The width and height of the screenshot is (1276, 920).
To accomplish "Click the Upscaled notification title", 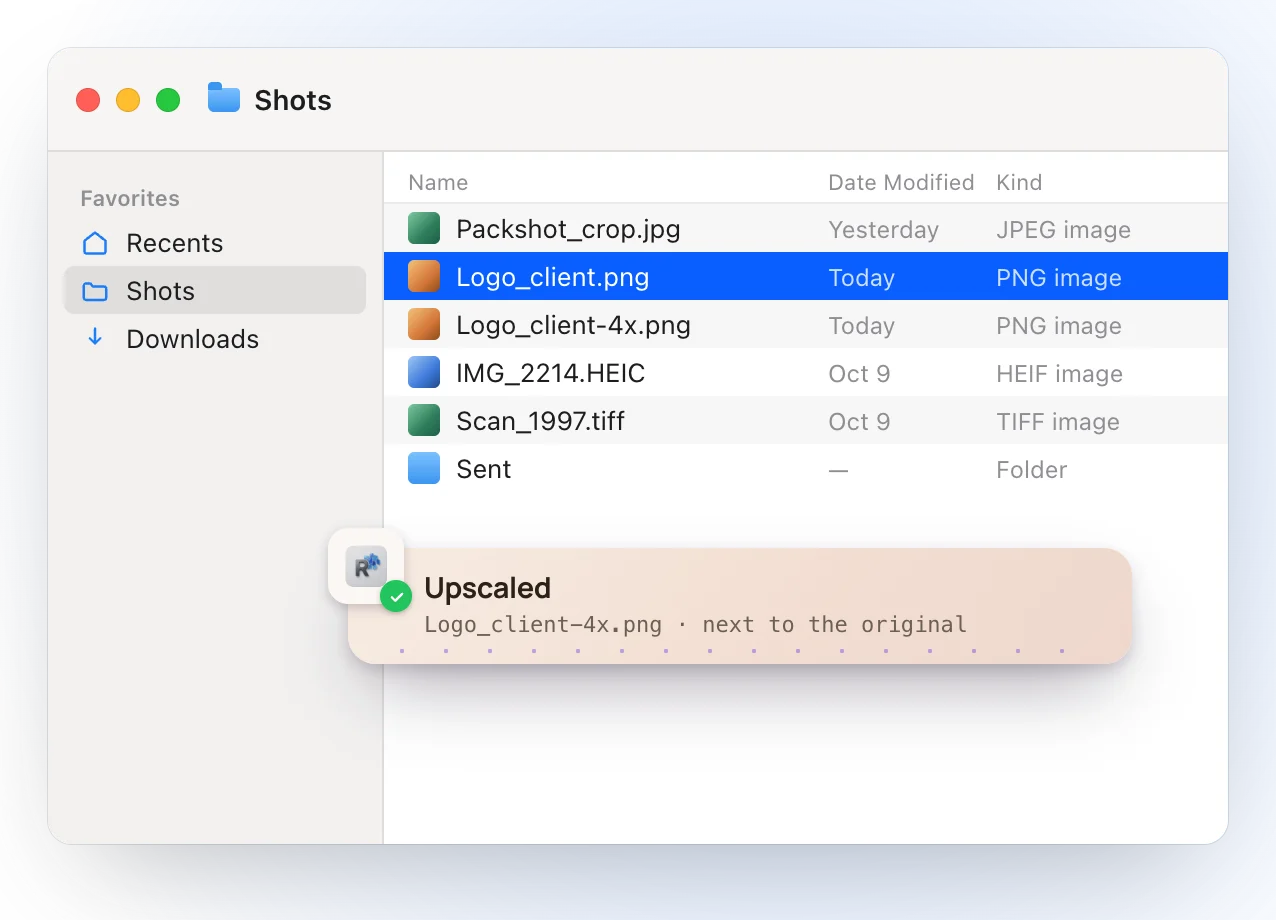I will (488, 588).
